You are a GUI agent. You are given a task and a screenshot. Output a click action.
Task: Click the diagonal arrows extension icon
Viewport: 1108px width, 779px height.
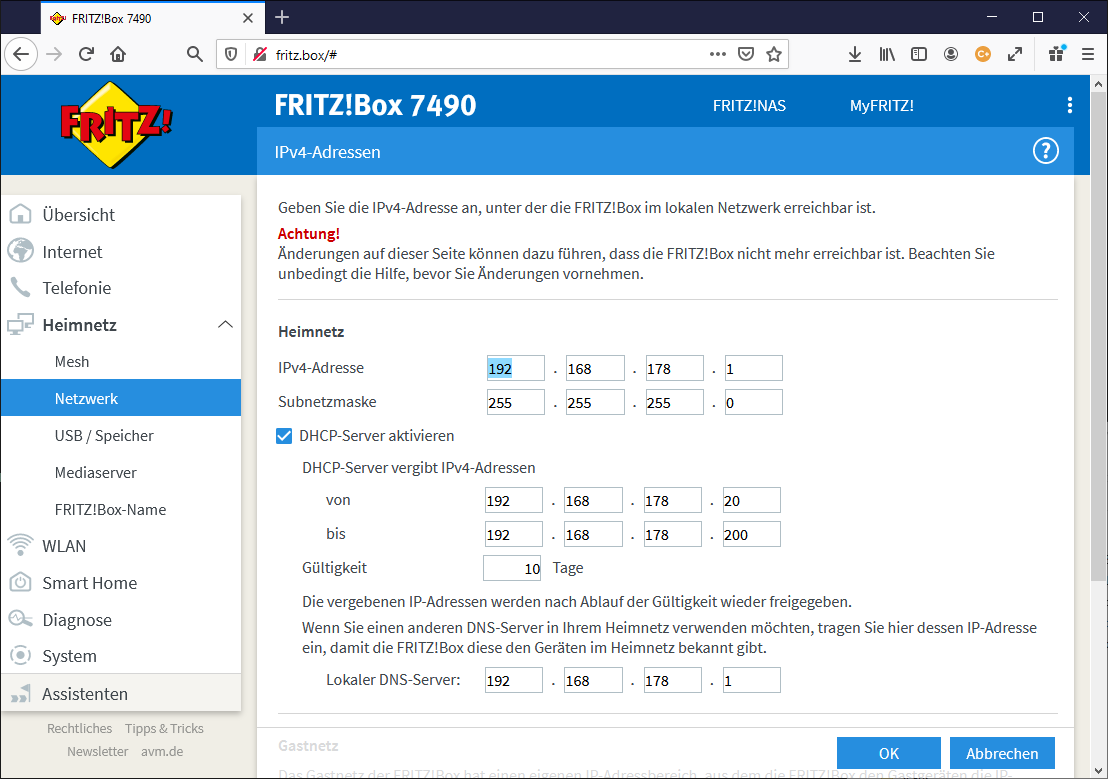coord(1015,54)
